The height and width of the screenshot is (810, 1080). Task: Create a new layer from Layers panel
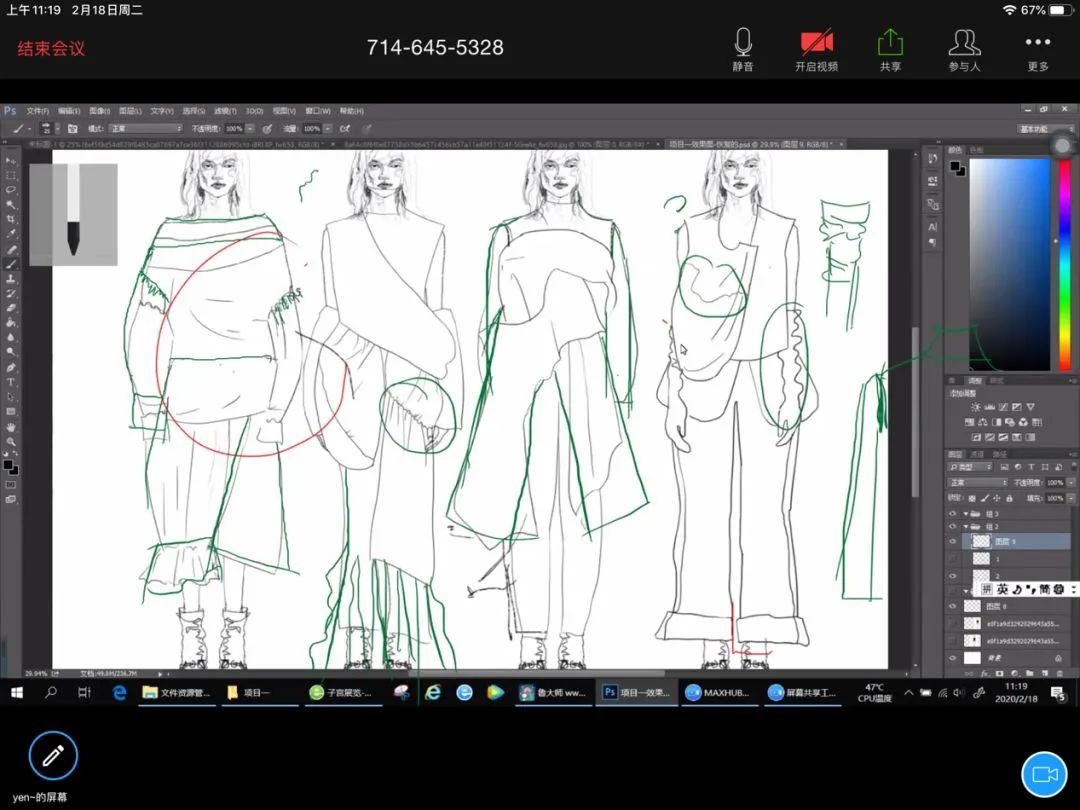click(x=1044, y=673)
